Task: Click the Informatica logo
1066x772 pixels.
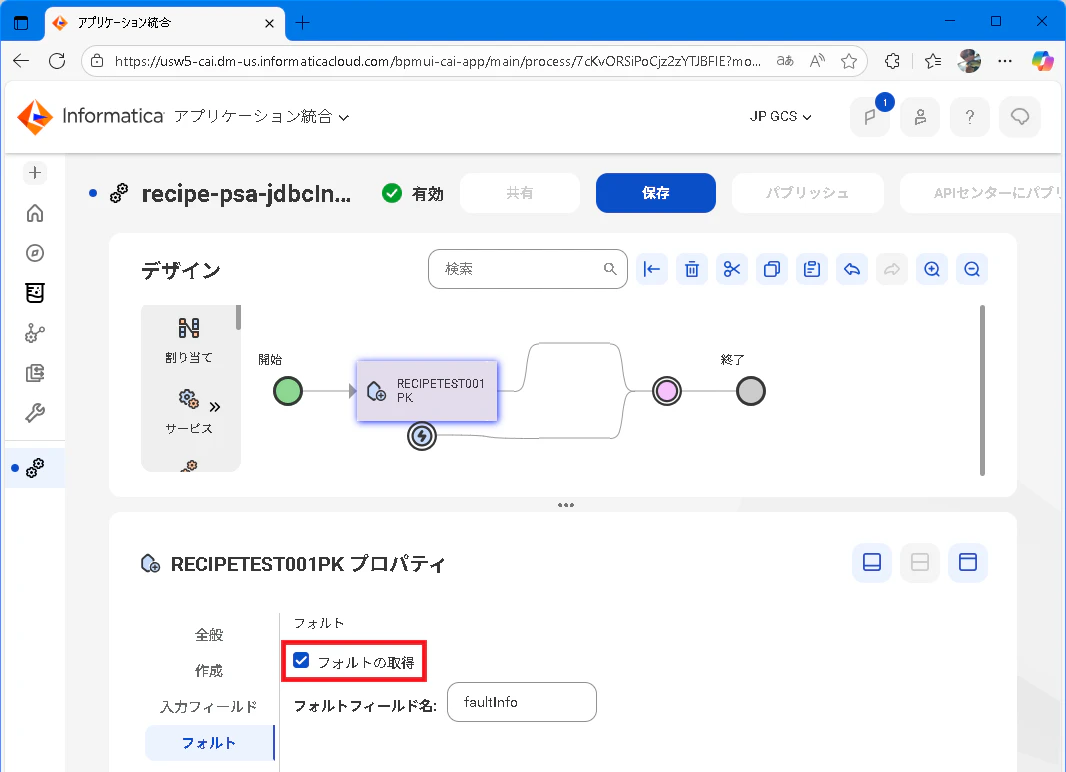Action: [90, 117]
